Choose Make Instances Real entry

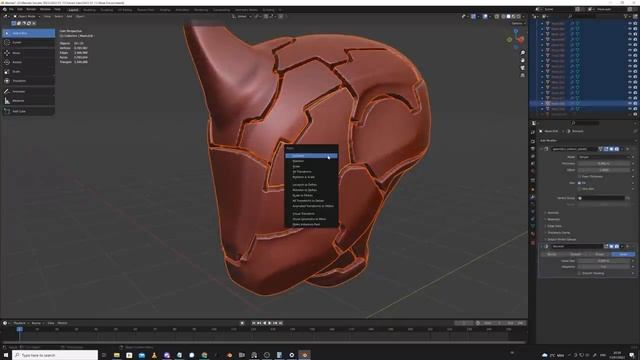[311, 224]
